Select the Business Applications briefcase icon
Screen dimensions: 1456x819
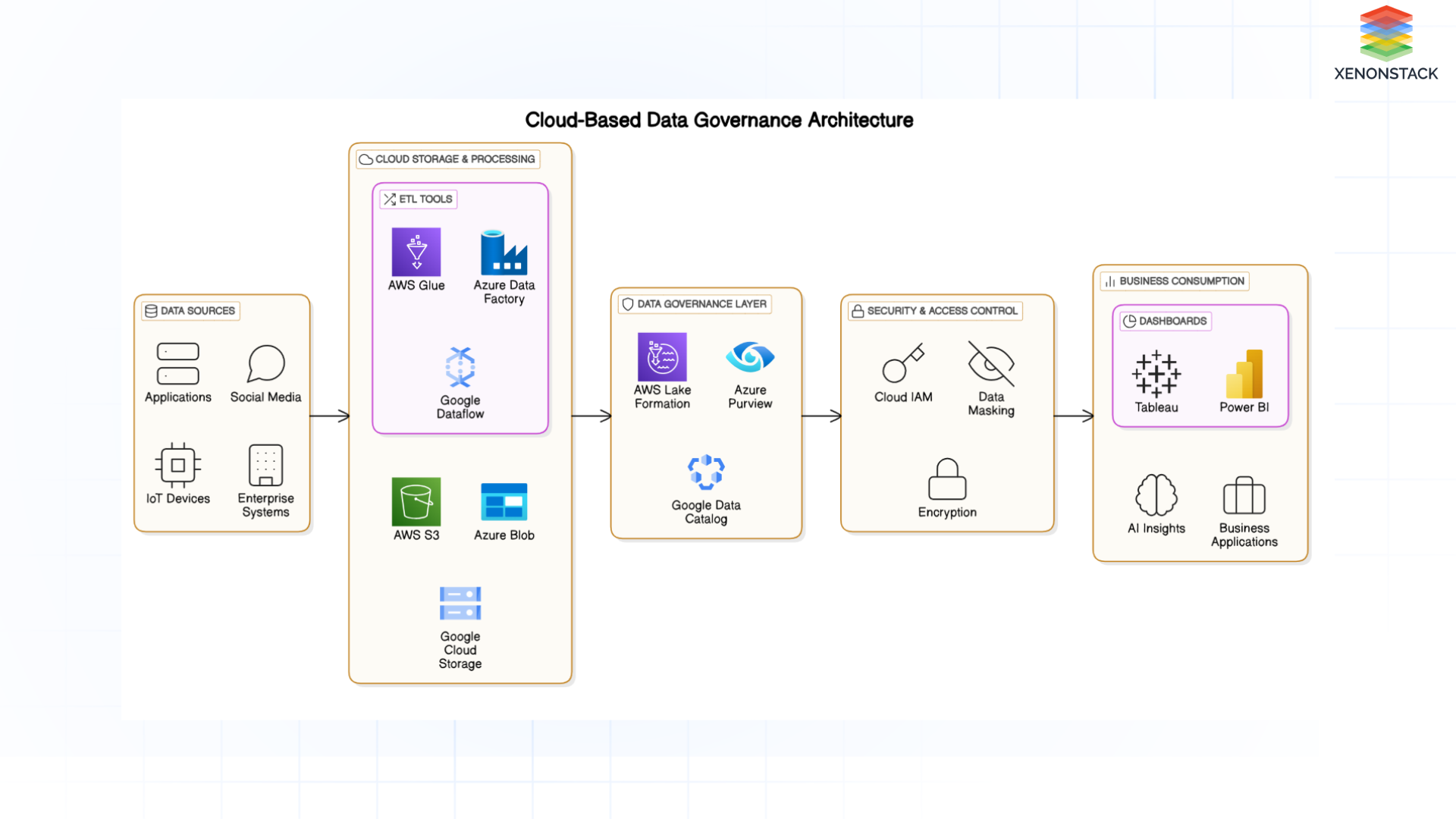1244,494
